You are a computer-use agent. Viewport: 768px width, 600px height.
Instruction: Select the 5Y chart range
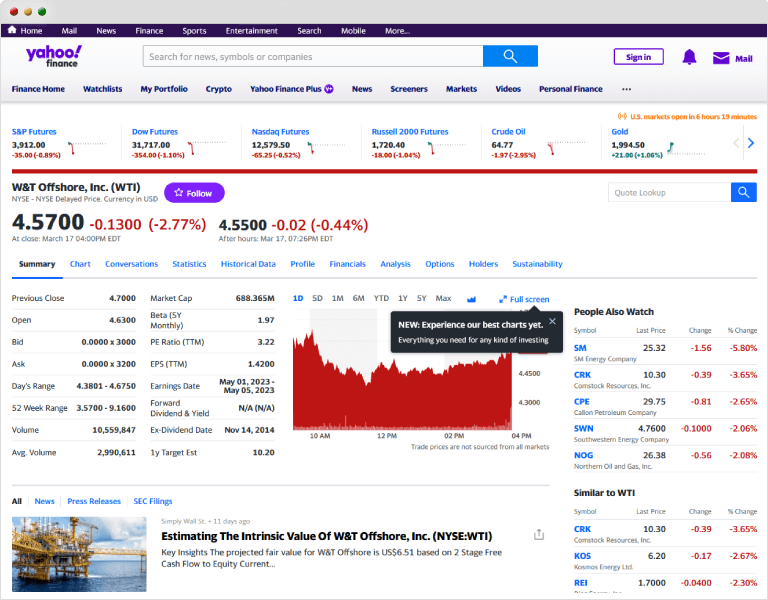pyautogui.click(x=421, y=298)
